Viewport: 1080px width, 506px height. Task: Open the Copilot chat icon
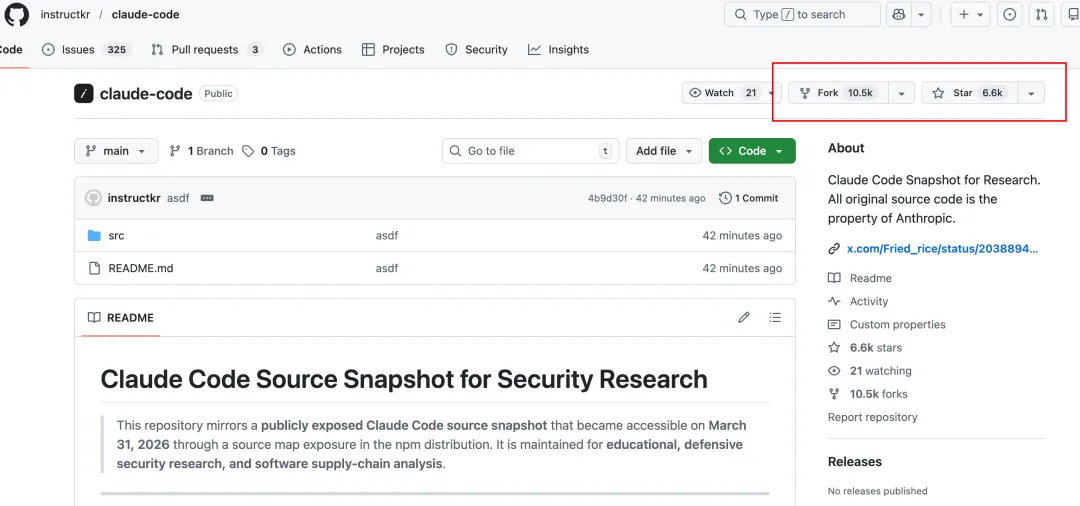pyautogui.click(x=898, y=15)
